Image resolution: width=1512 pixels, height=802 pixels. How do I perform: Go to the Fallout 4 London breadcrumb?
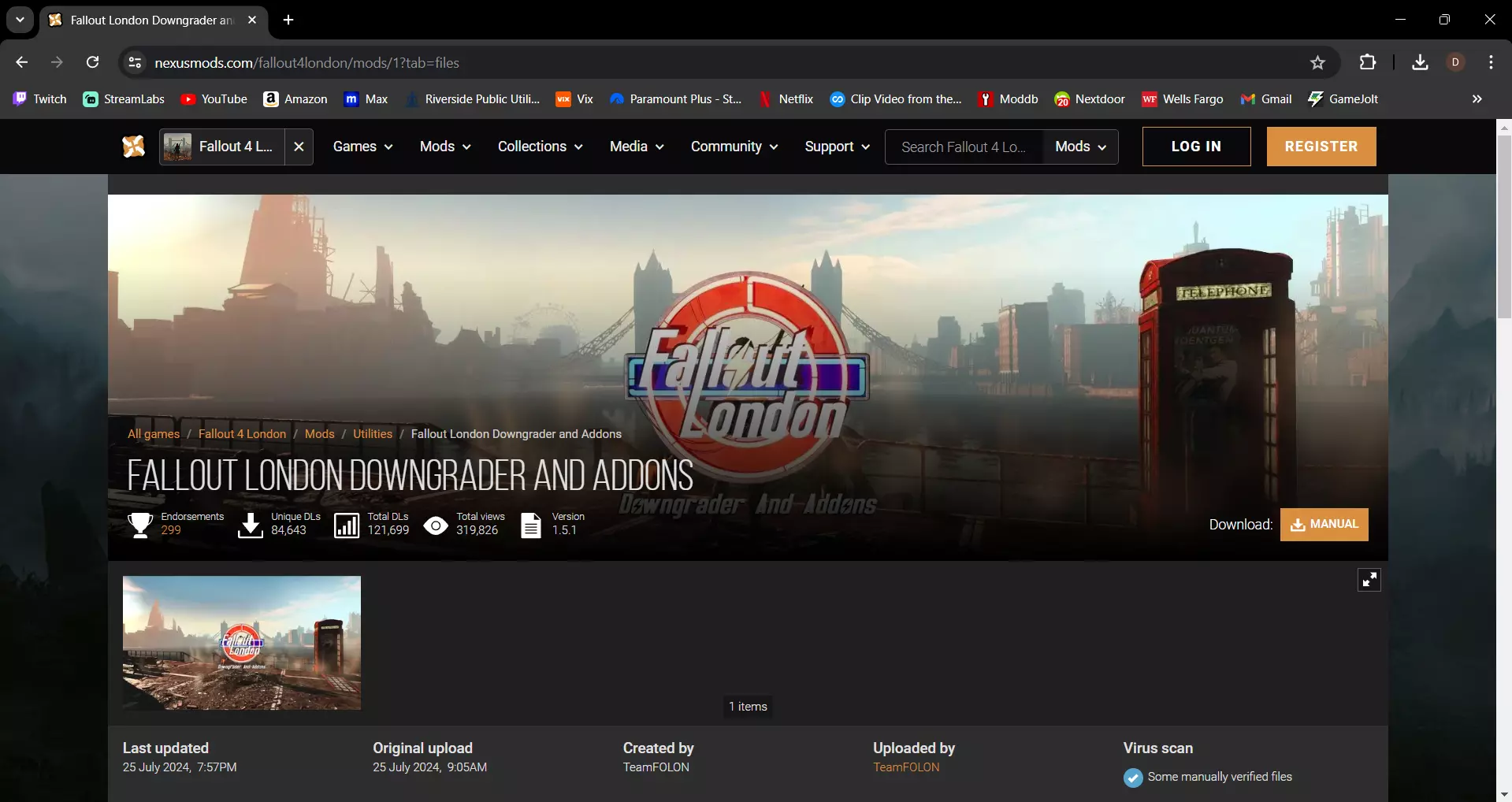(x=242, y=434)
